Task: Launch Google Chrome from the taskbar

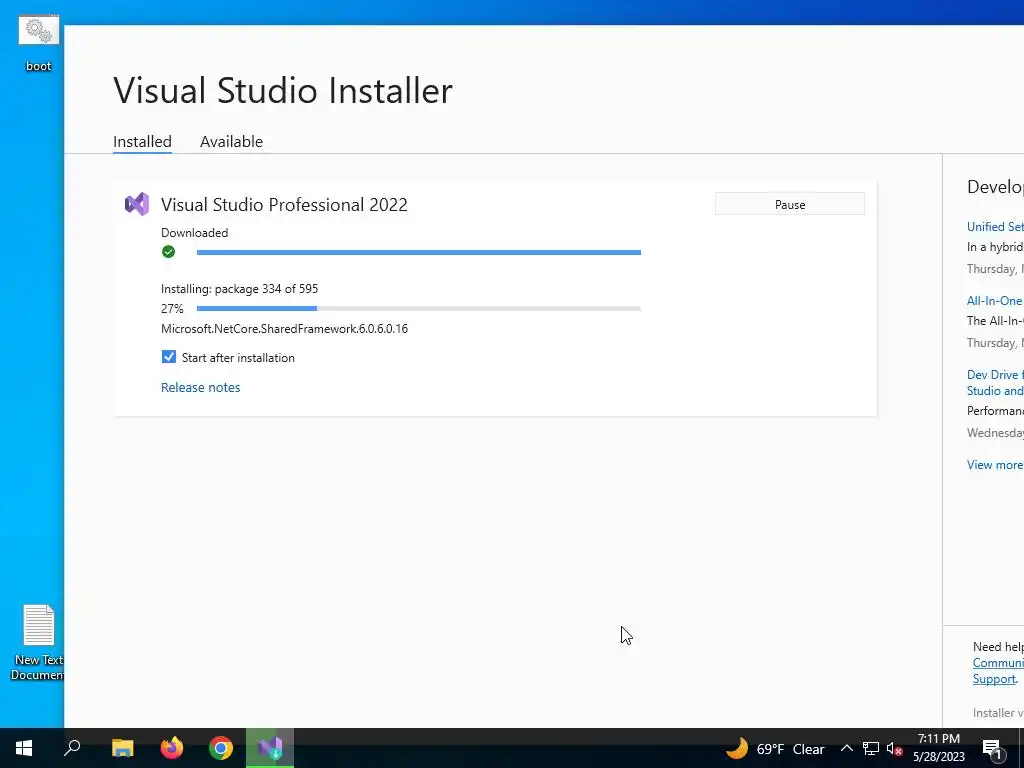Action: point(221,748)
